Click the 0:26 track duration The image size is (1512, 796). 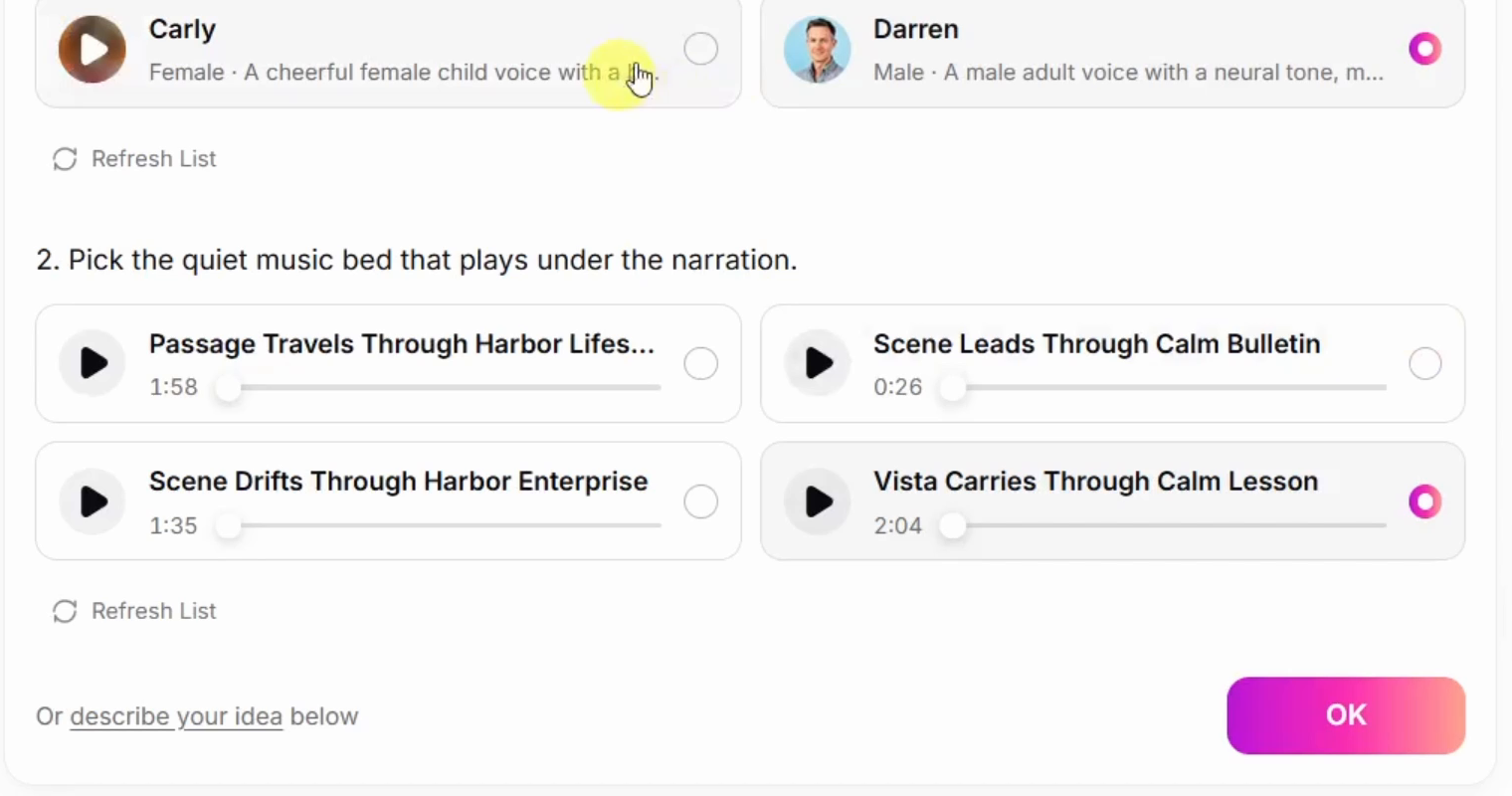898,387
